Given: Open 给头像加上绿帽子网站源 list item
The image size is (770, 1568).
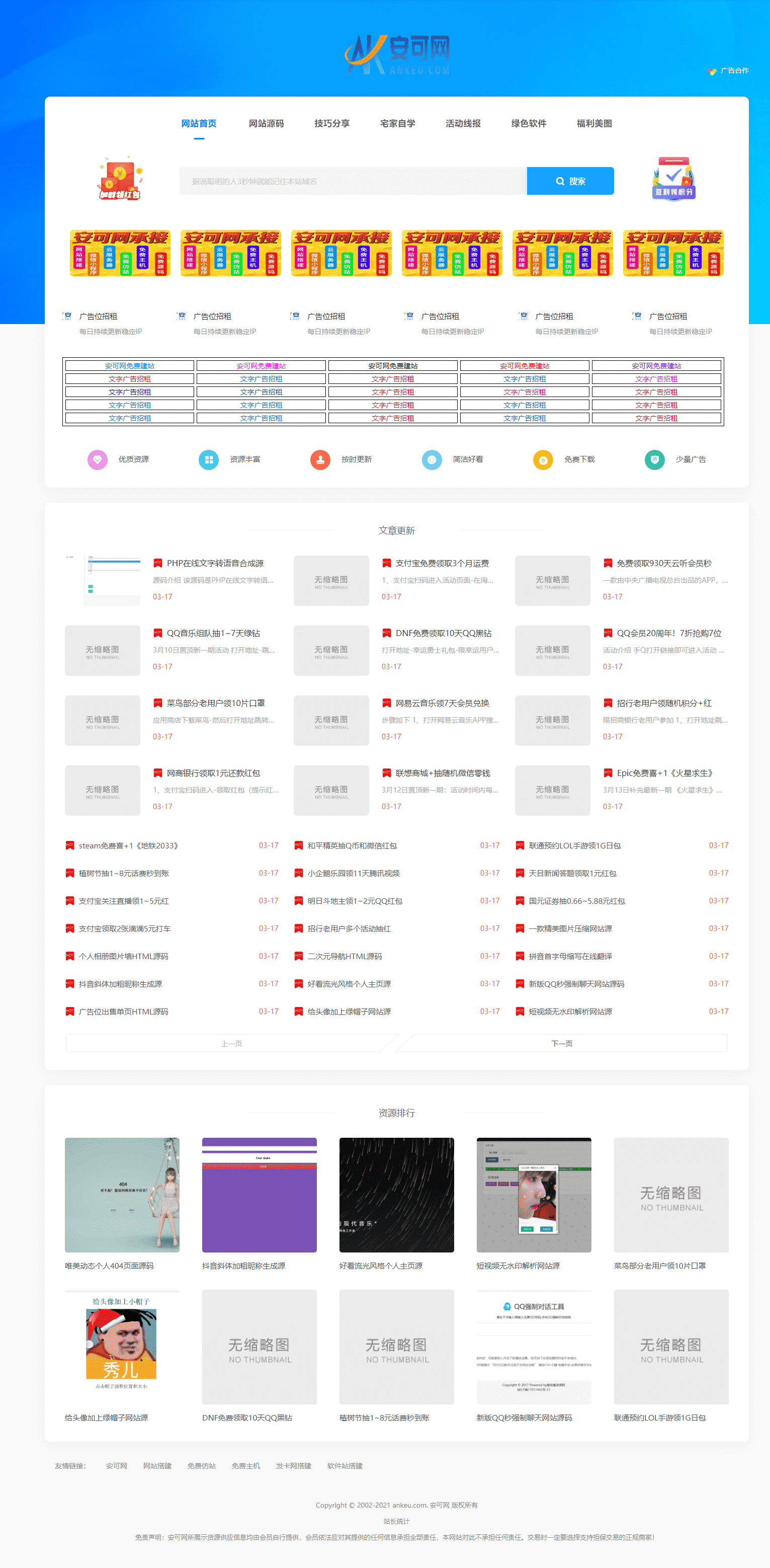Looking at the screenshot, I should pos(349,1011).
